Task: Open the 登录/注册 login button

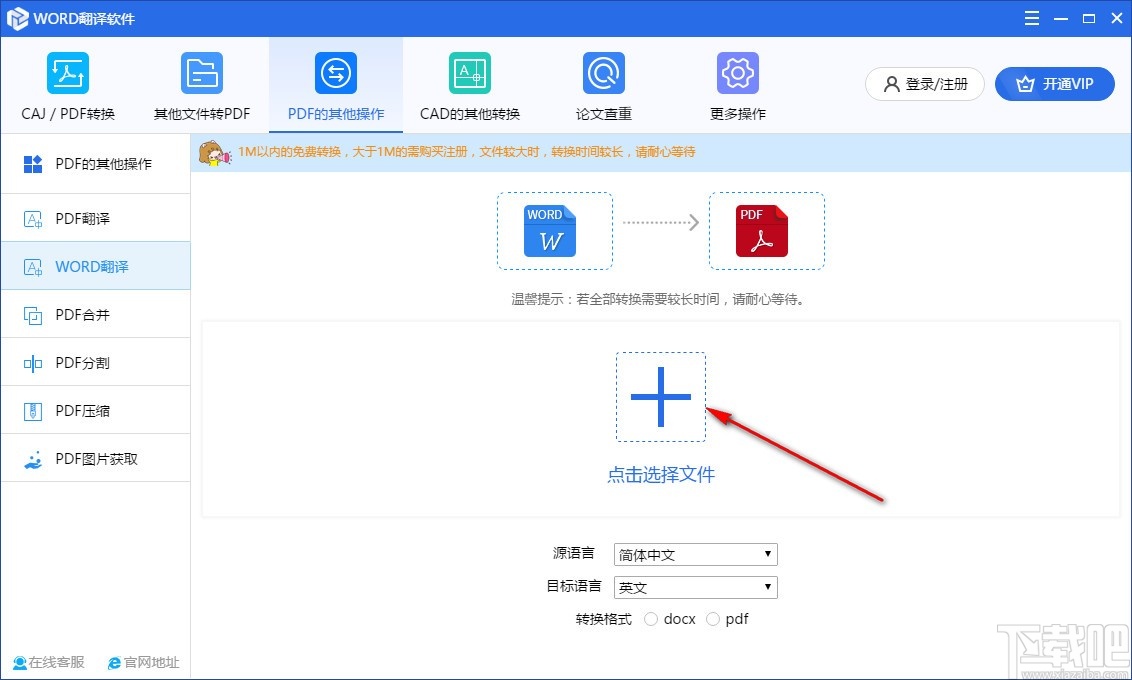Action: tap(924, 84)
